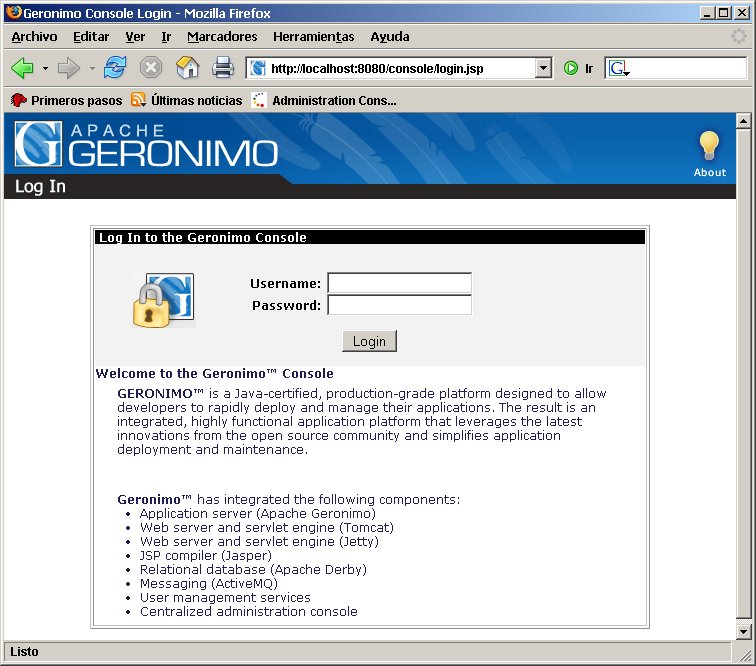Click the Firefox icon in title bar
Screen dimensions: 756x666
coord(14,12)
